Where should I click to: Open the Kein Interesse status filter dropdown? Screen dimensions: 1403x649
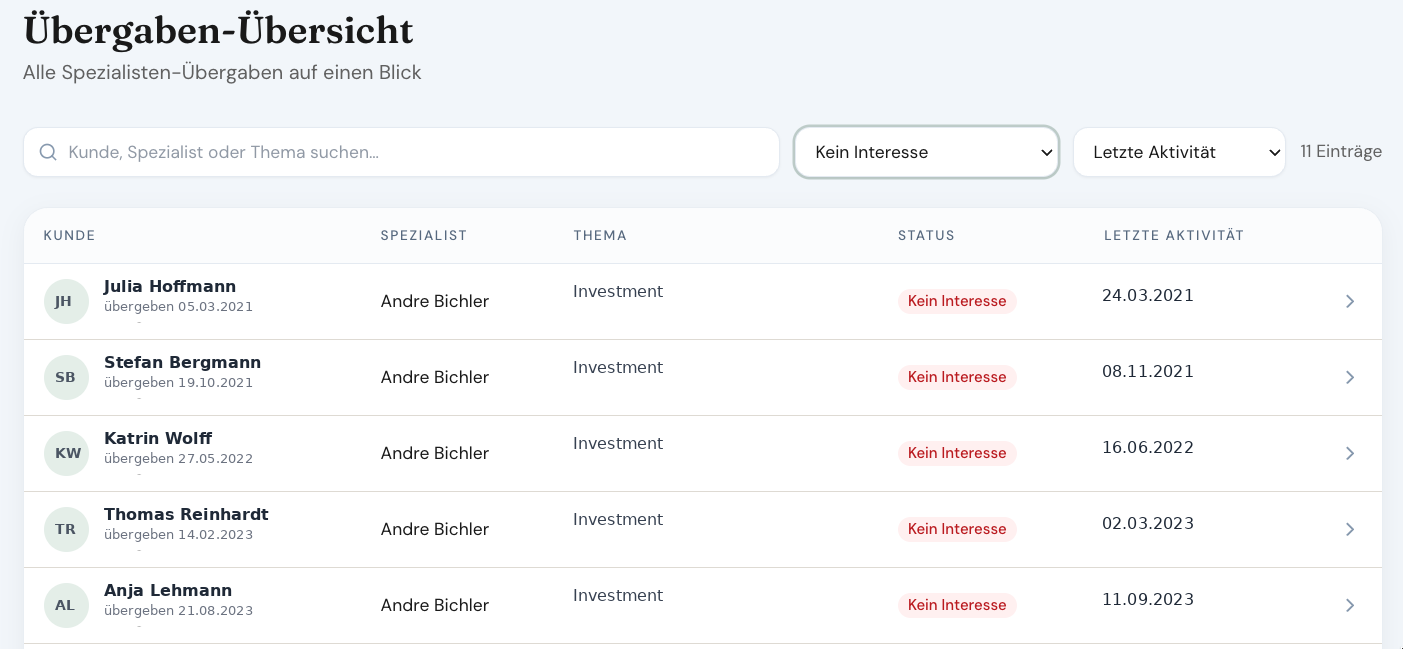point(926,152)
